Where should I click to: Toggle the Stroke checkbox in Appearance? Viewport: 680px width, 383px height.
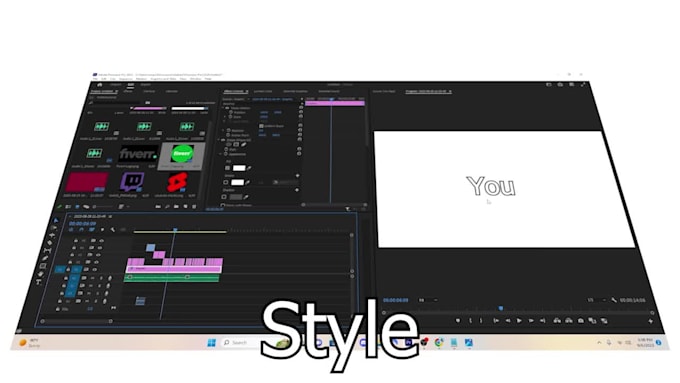pos(226,183)
